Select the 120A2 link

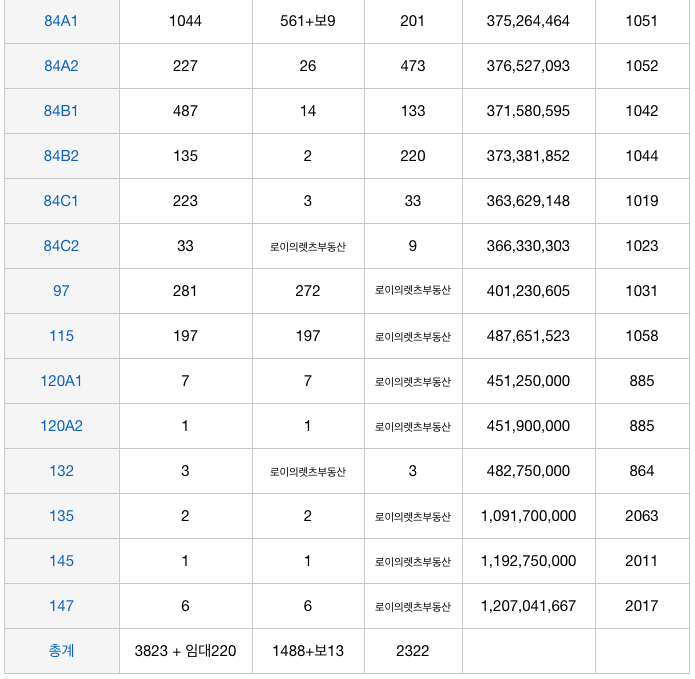pyautogui.click(x=61, y=426)
